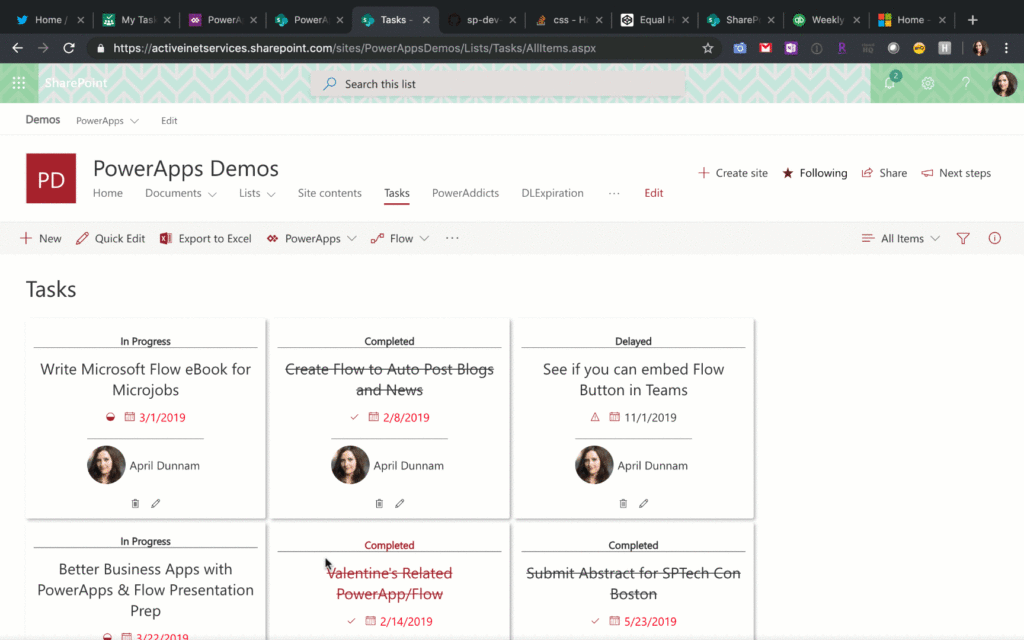The height and width of the screenshot is (640, 1024).
Task: Open the list details info icon
Action: click(994, 239)
